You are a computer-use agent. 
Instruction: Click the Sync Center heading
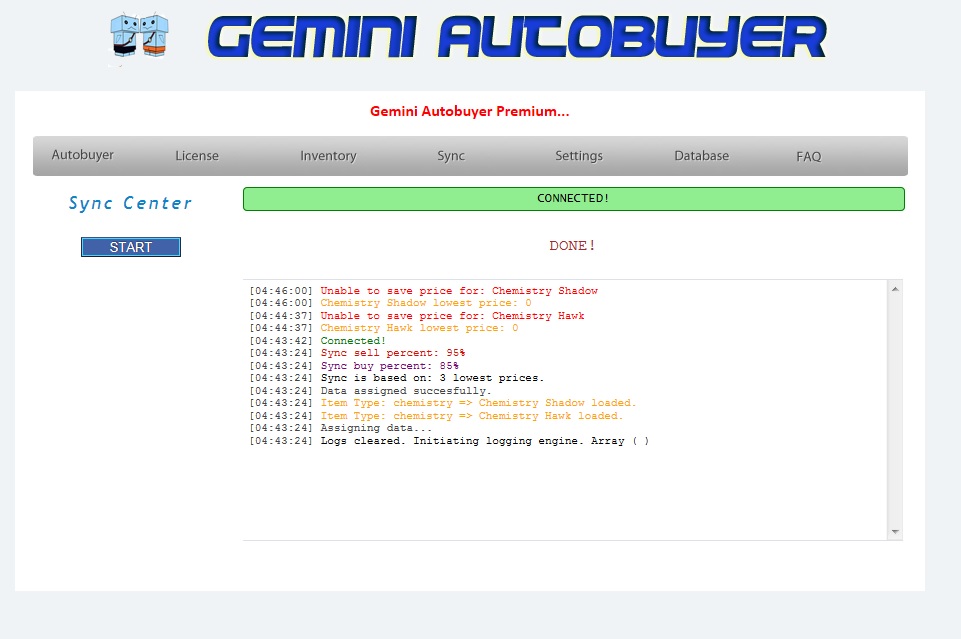click(130, 204)
